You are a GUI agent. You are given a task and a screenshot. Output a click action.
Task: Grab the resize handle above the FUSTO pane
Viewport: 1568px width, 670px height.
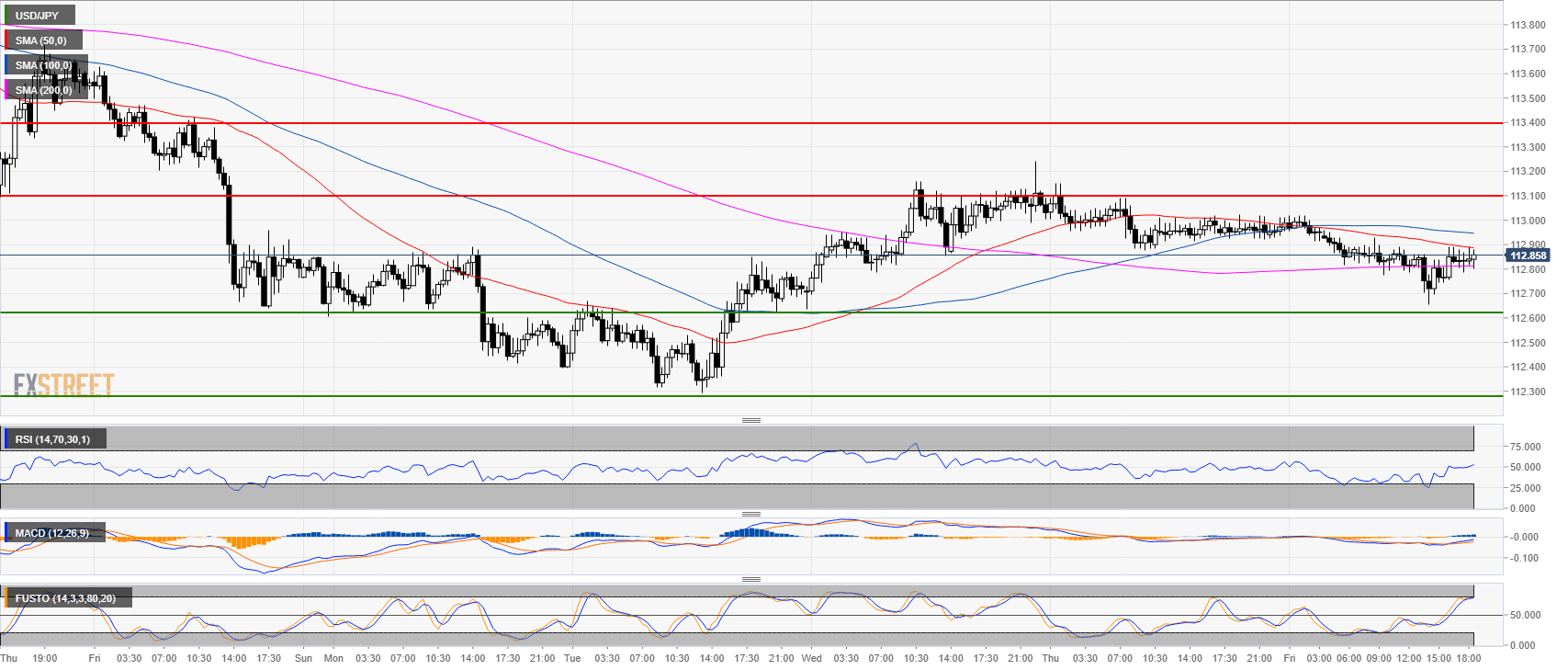(750, 579)
